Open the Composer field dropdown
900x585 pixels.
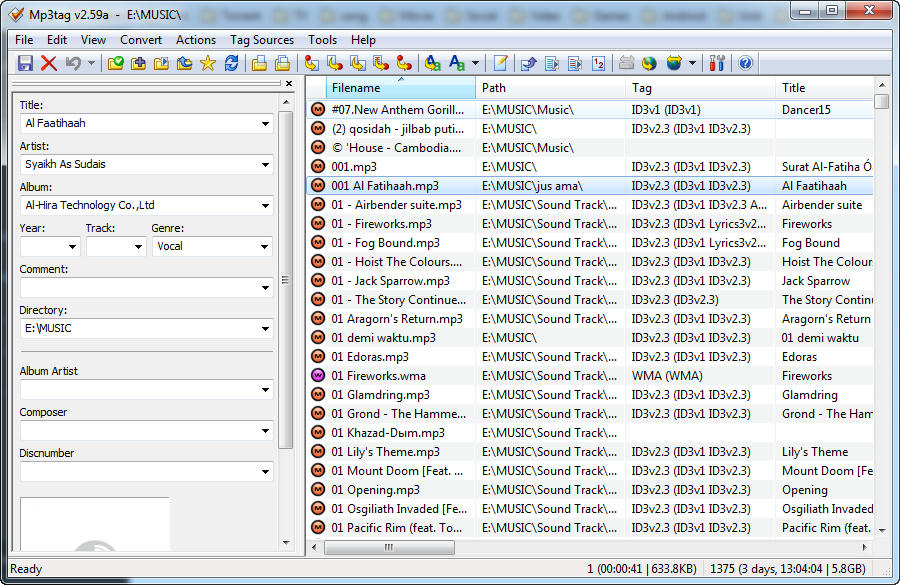(x=265, y=431)
